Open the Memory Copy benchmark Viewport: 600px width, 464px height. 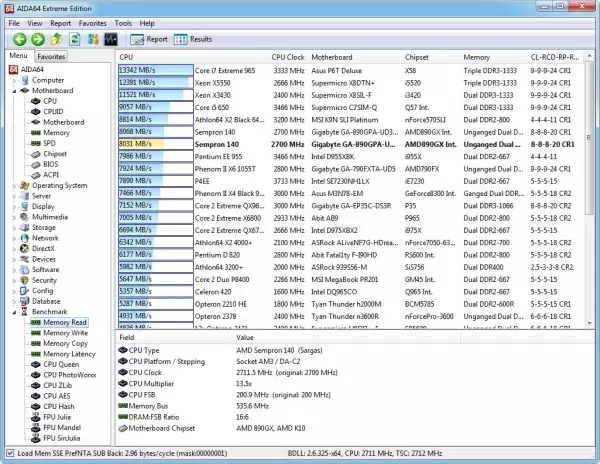59,344
